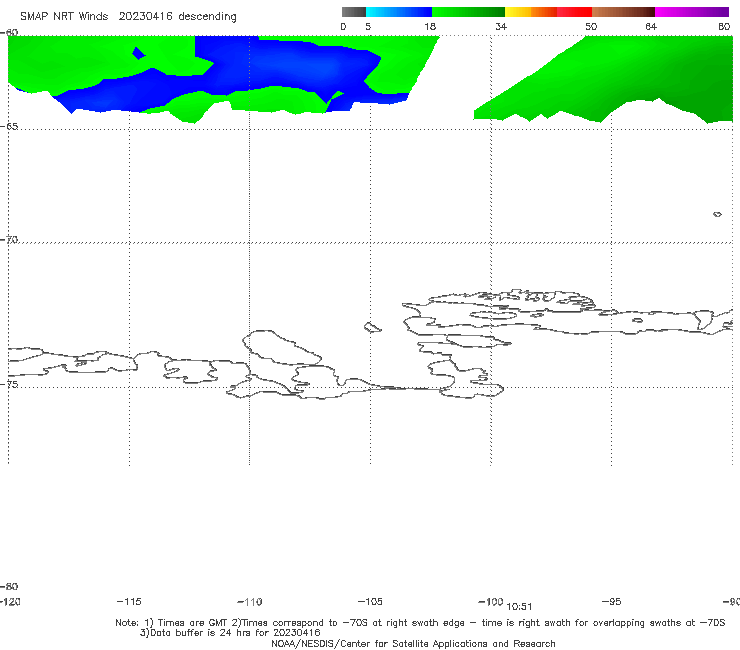
Task: Click the green 18-34 segment of color bar
Action: tap(468, 12)
